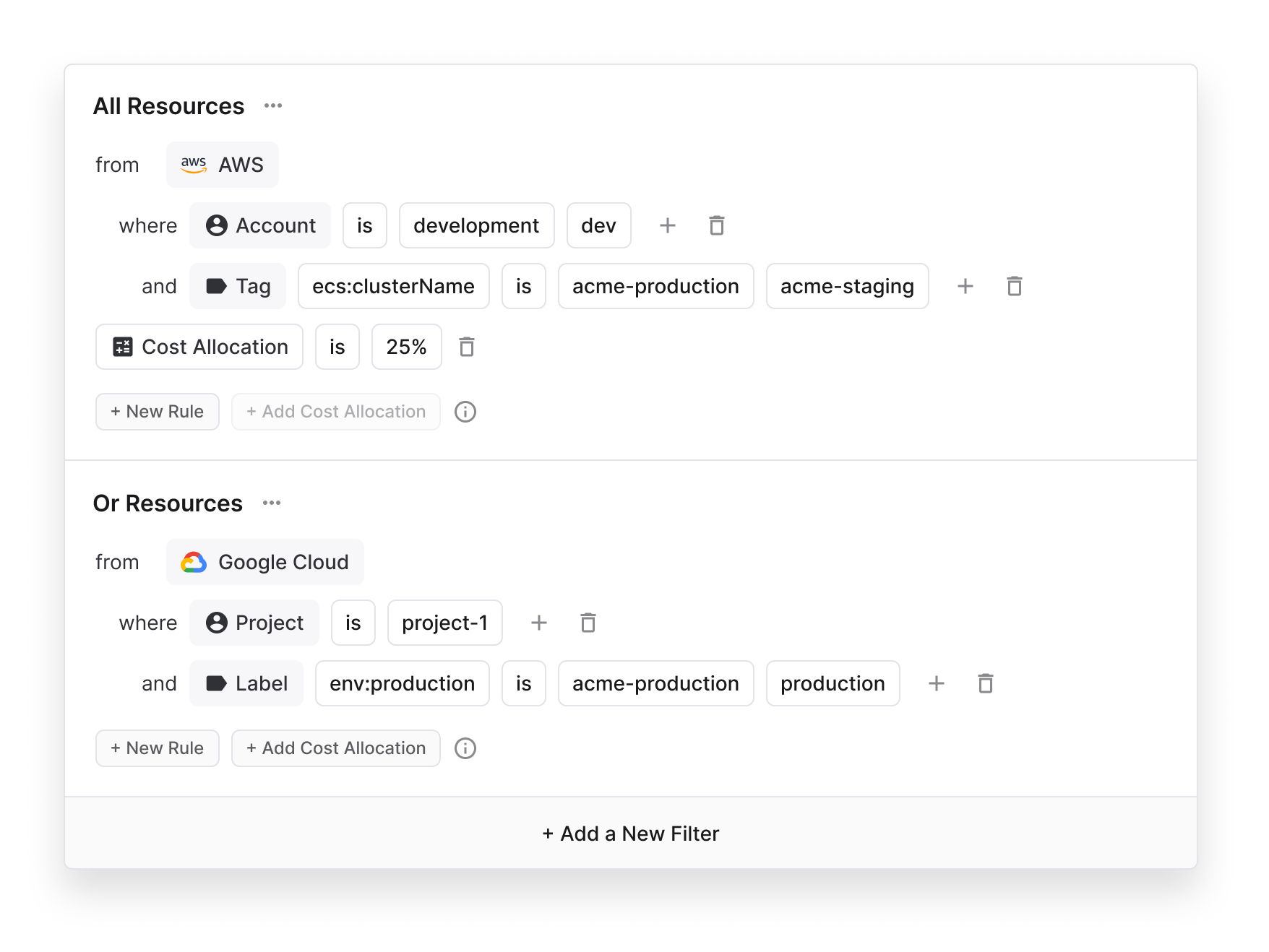Delete the Project rule row
This screenshot has width=1269, height=952.
pyautogui.click(x=588, y=623)
